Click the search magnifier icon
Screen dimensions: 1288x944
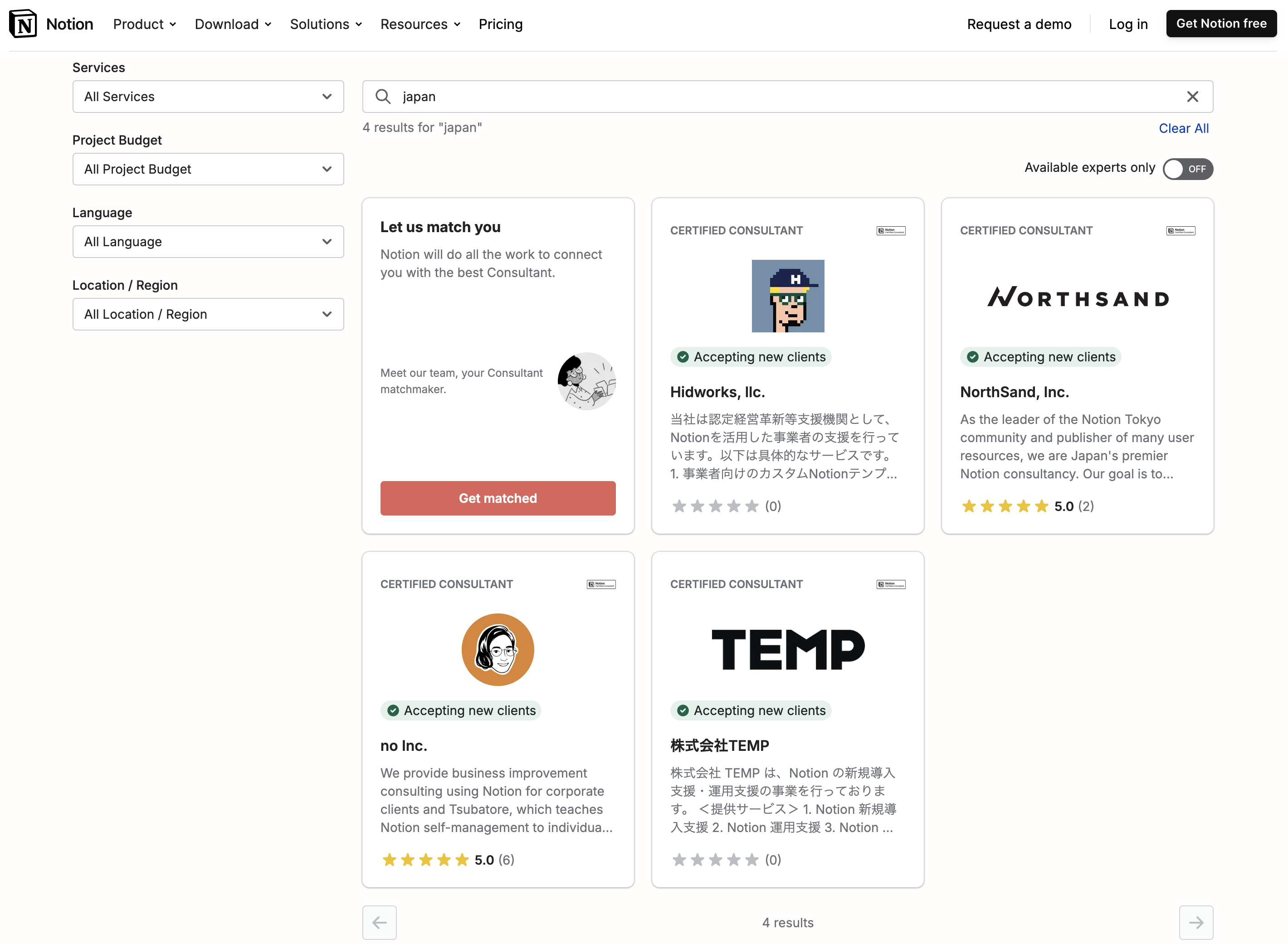(x=383, y=97)
